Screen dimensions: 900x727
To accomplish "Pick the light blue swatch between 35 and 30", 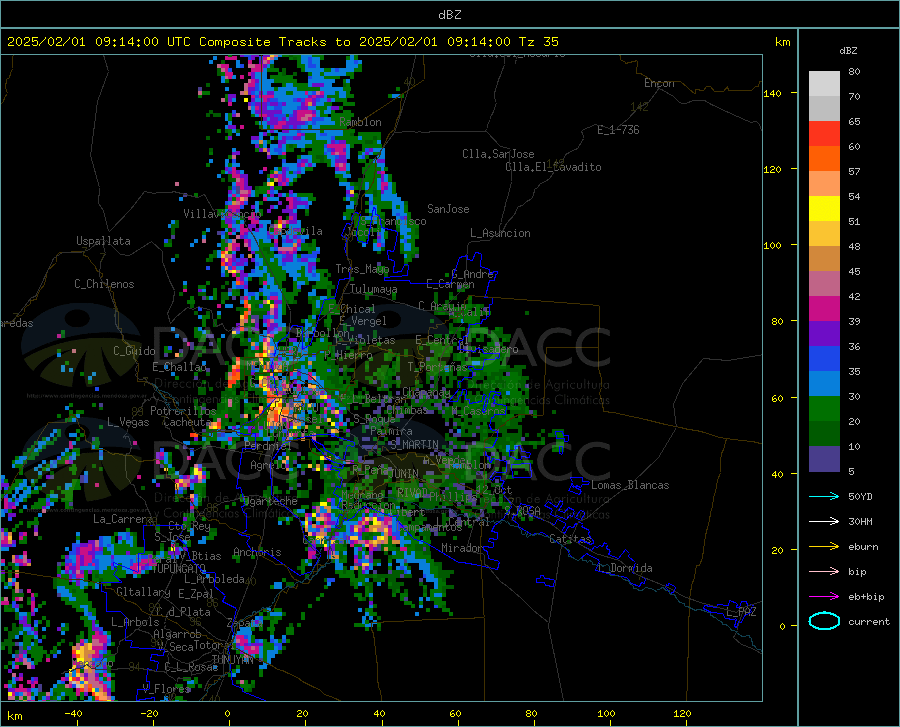I will click(824, 384).
